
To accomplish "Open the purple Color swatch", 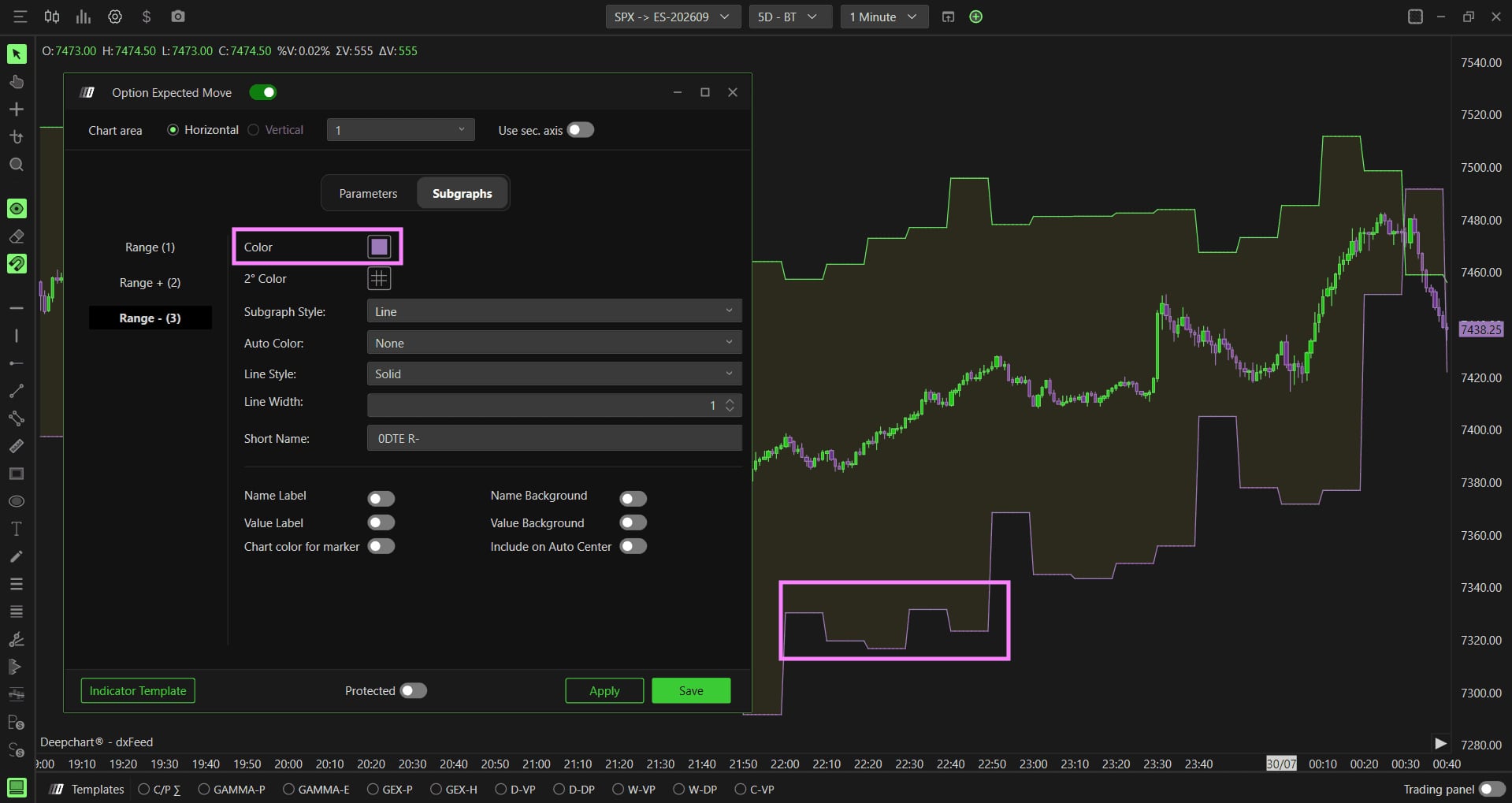I will 379,247.
